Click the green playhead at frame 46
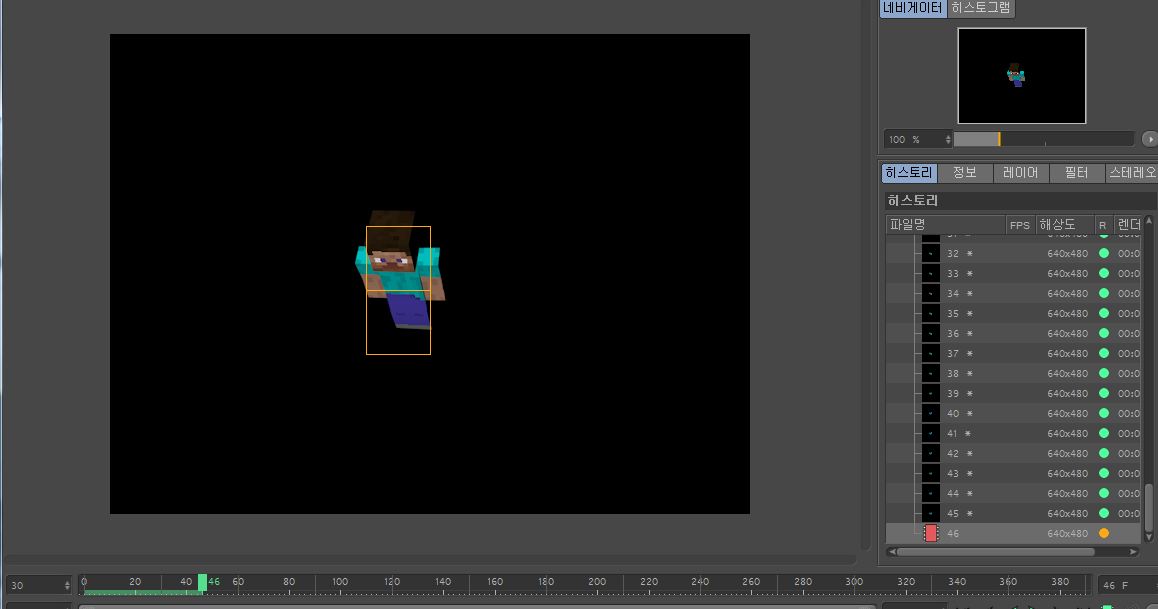This screenshot has width=1158, height=609. coord(202,582)
